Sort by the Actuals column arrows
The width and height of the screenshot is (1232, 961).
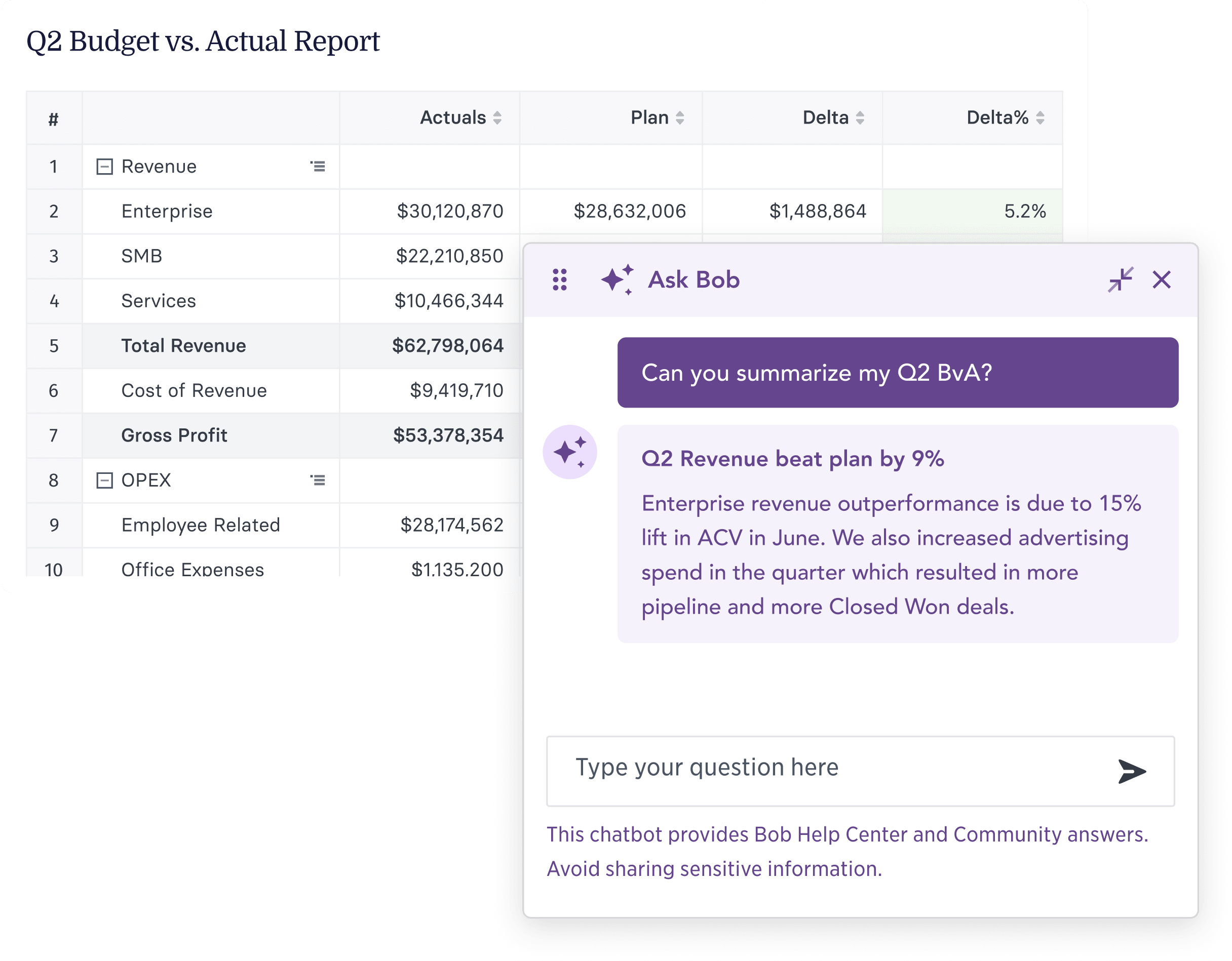[497, 117]
